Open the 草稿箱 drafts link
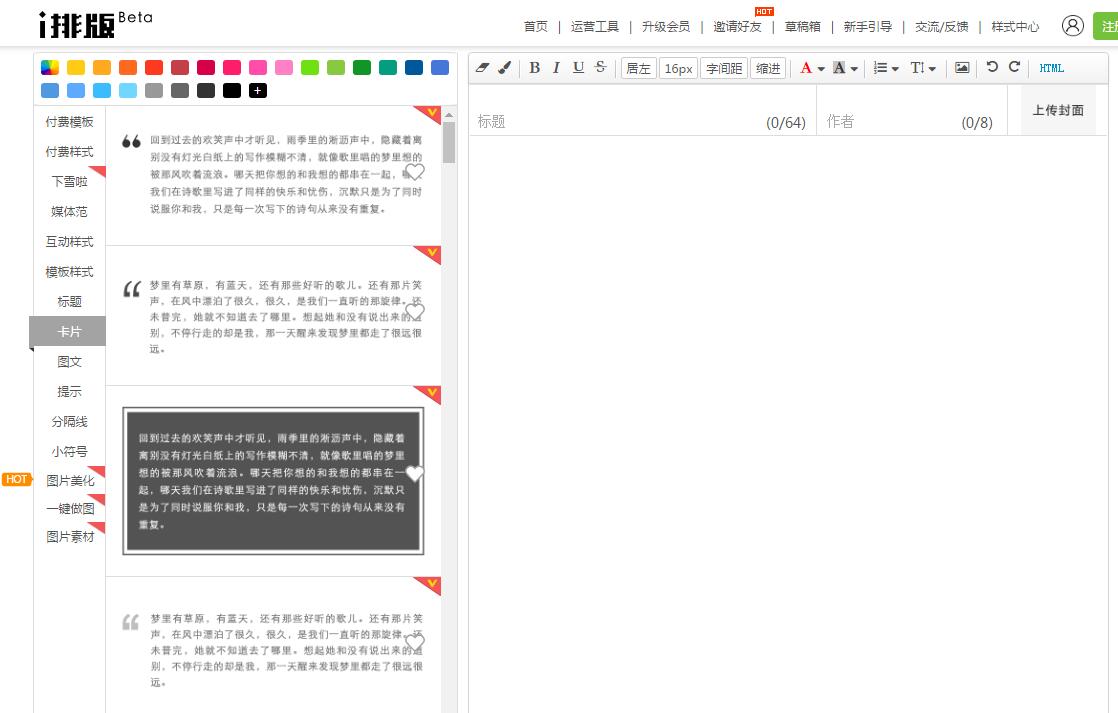1118x713 pixels. click(803, 26)
